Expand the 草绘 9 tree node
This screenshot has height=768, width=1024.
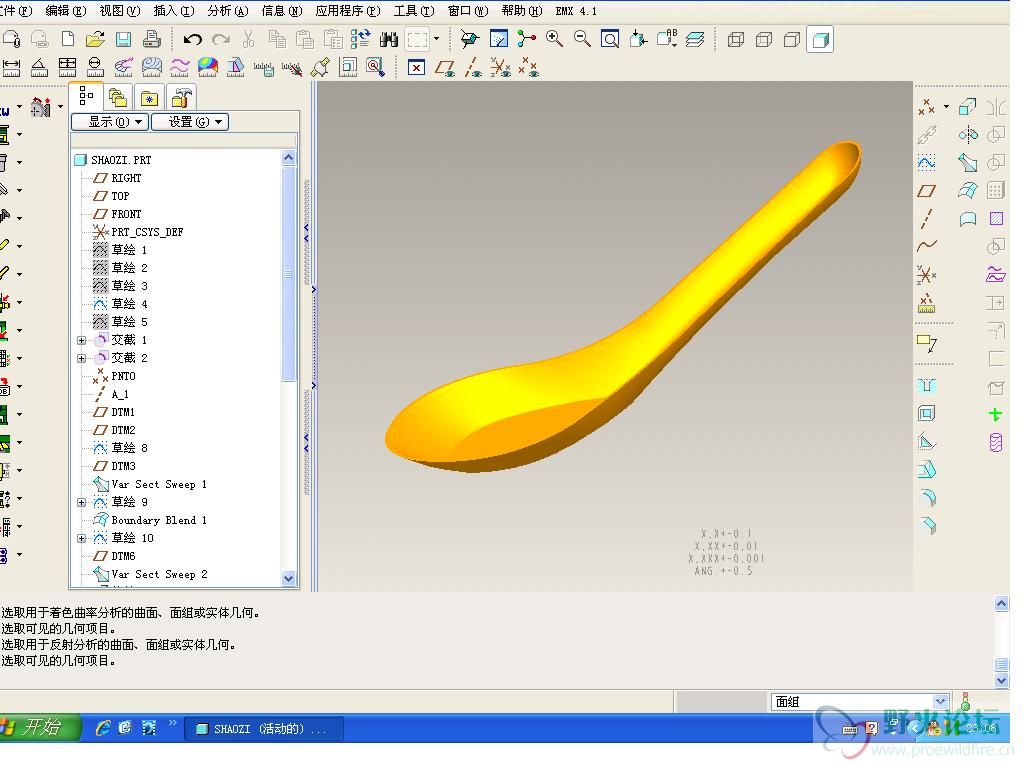coord(82,502)
